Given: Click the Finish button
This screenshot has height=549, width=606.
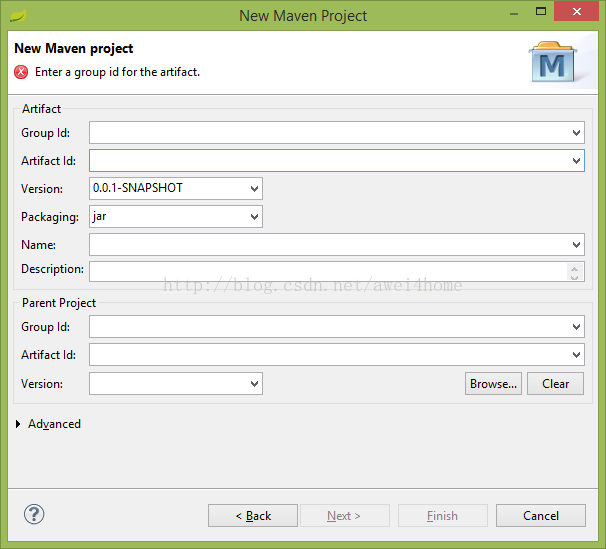Looking at the screenshot, I should (443, 515).
